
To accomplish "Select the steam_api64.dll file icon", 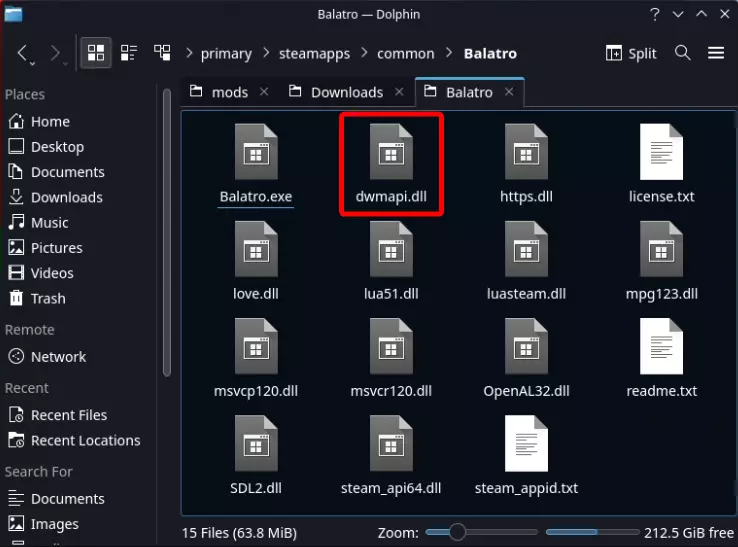I will click(x=391, y=443).
